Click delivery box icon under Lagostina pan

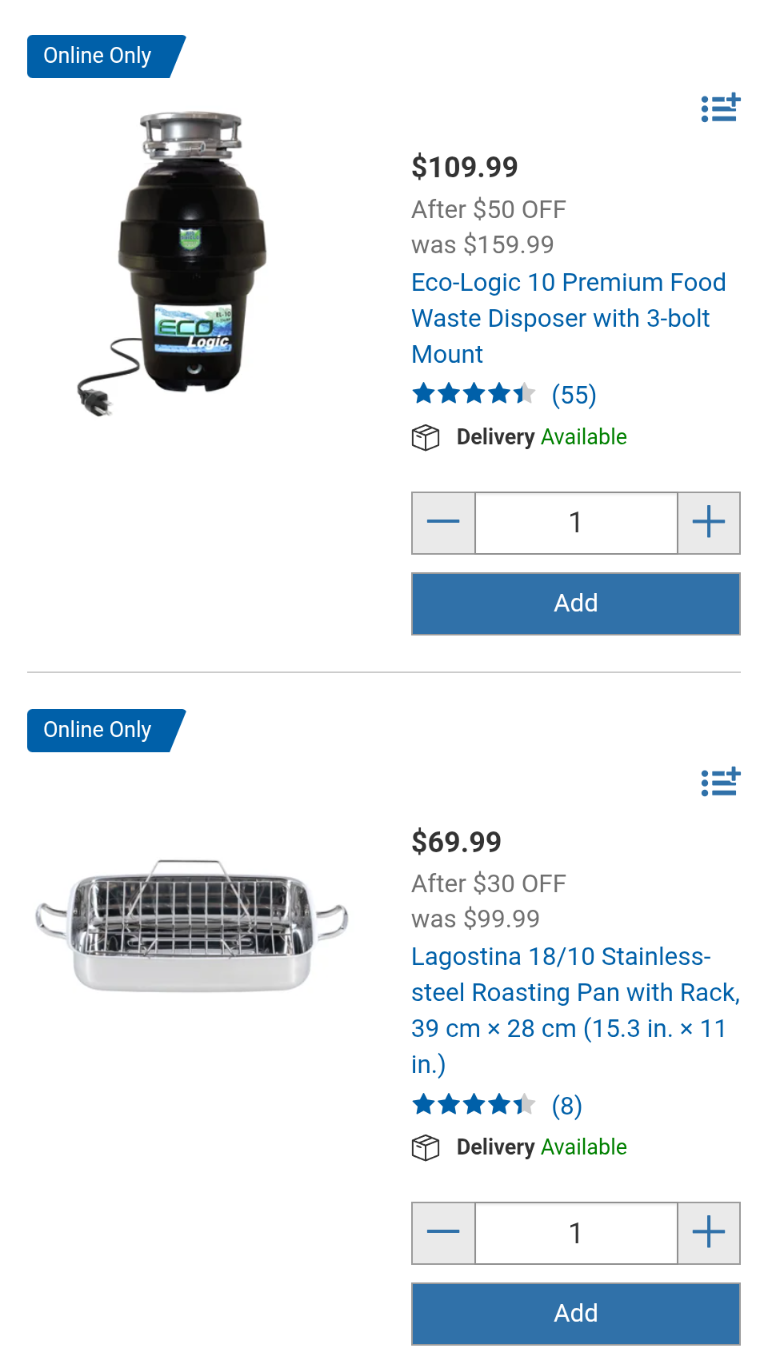tap(426, 1148)
